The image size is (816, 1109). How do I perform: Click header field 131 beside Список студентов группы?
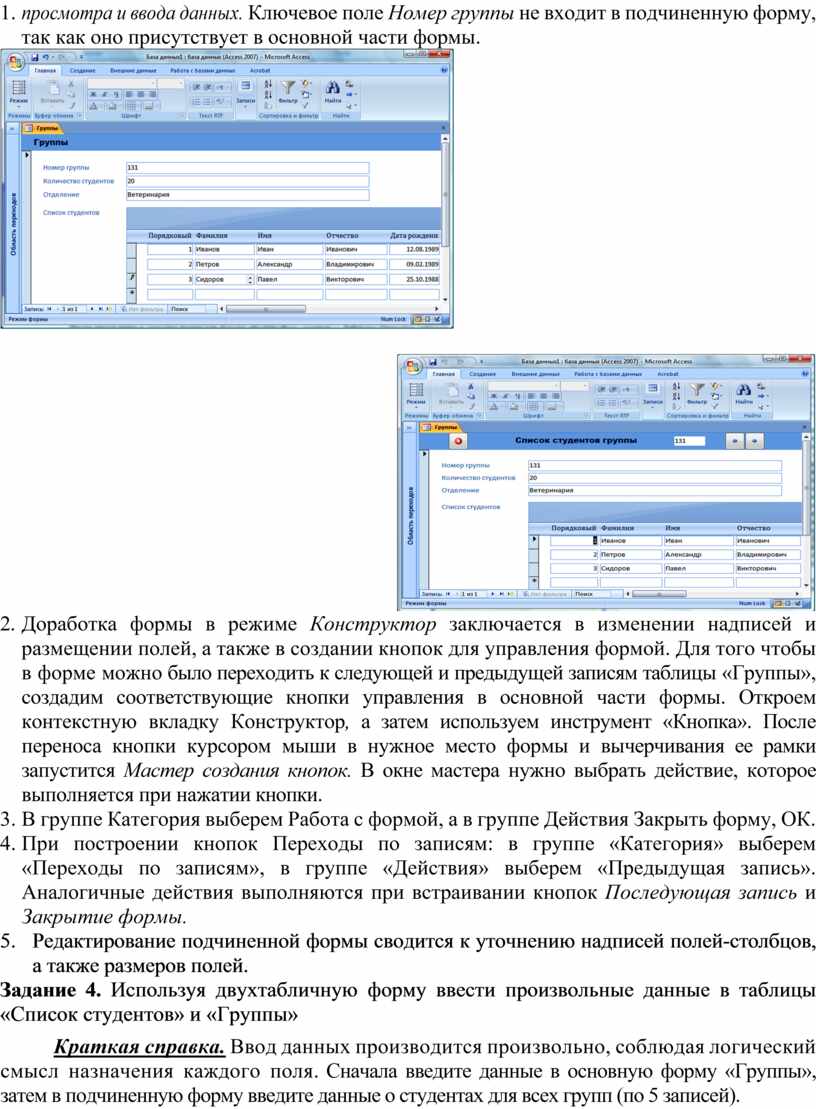pyautogui.click(x=689, y=441)
